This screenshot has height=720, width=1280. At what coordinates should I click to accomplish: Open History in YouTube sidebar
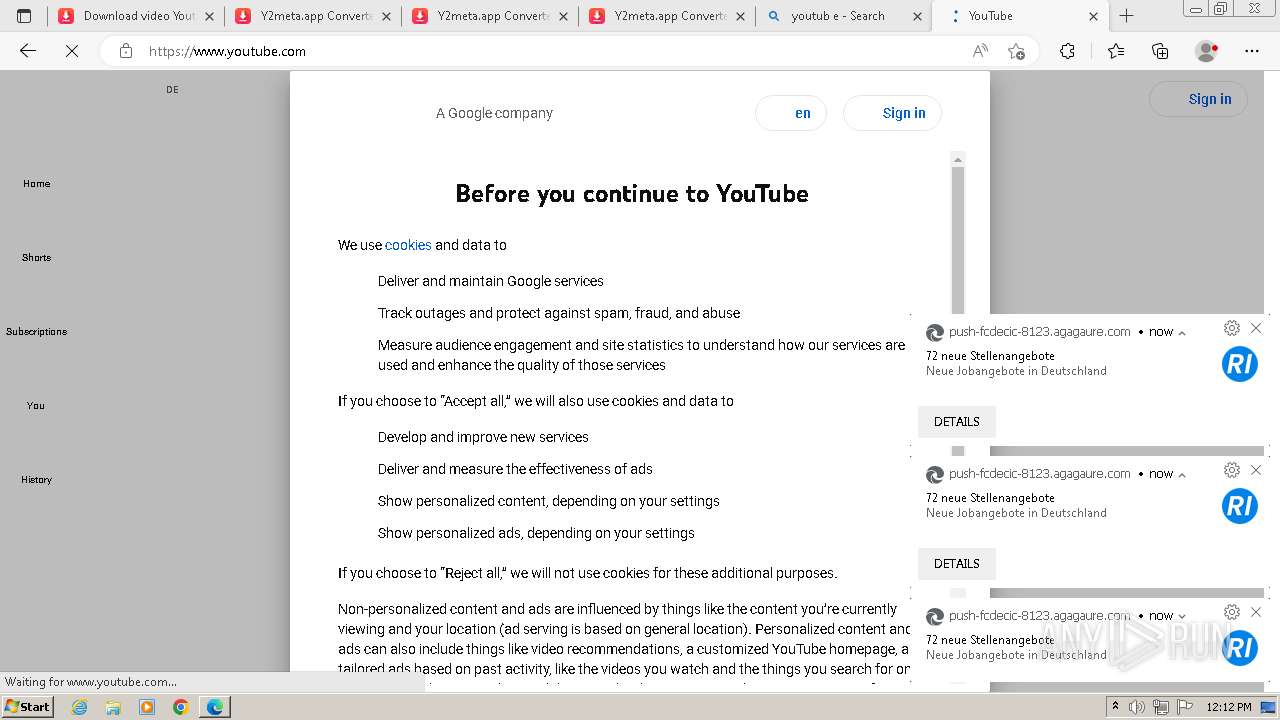coord(36,480)
